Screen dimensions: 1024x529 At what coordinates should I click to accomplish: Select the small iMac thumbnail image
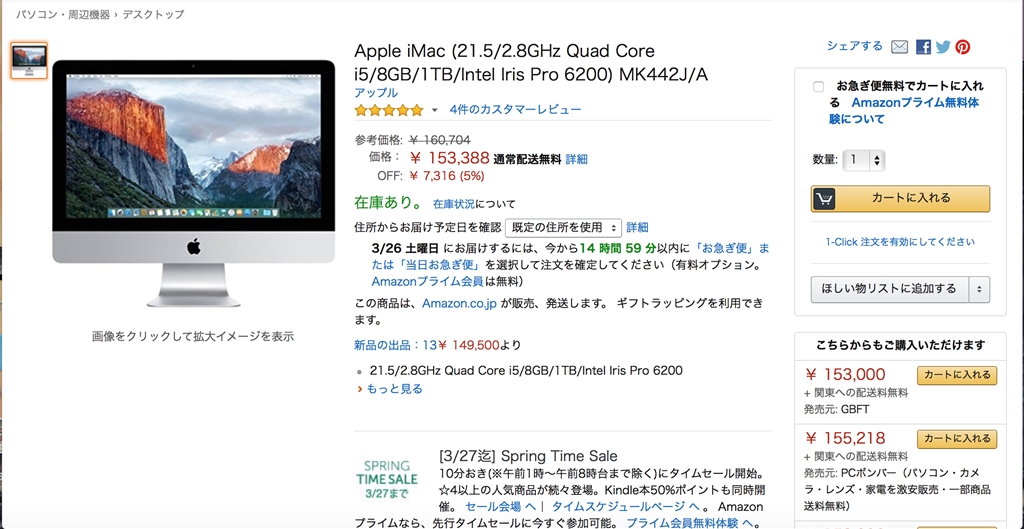(29, 61)
